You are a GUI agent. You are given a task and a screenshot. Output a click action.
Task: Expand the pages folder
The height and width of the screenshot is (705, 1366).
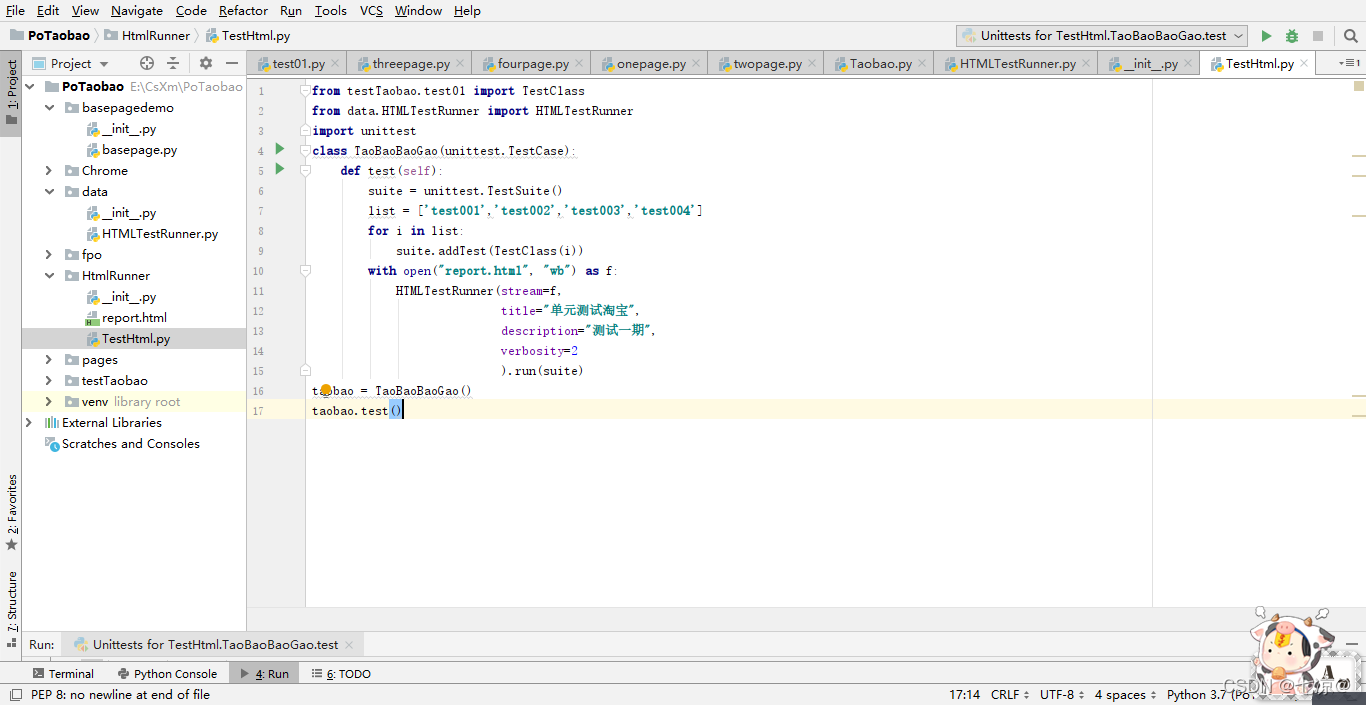[x=49, y=360]
